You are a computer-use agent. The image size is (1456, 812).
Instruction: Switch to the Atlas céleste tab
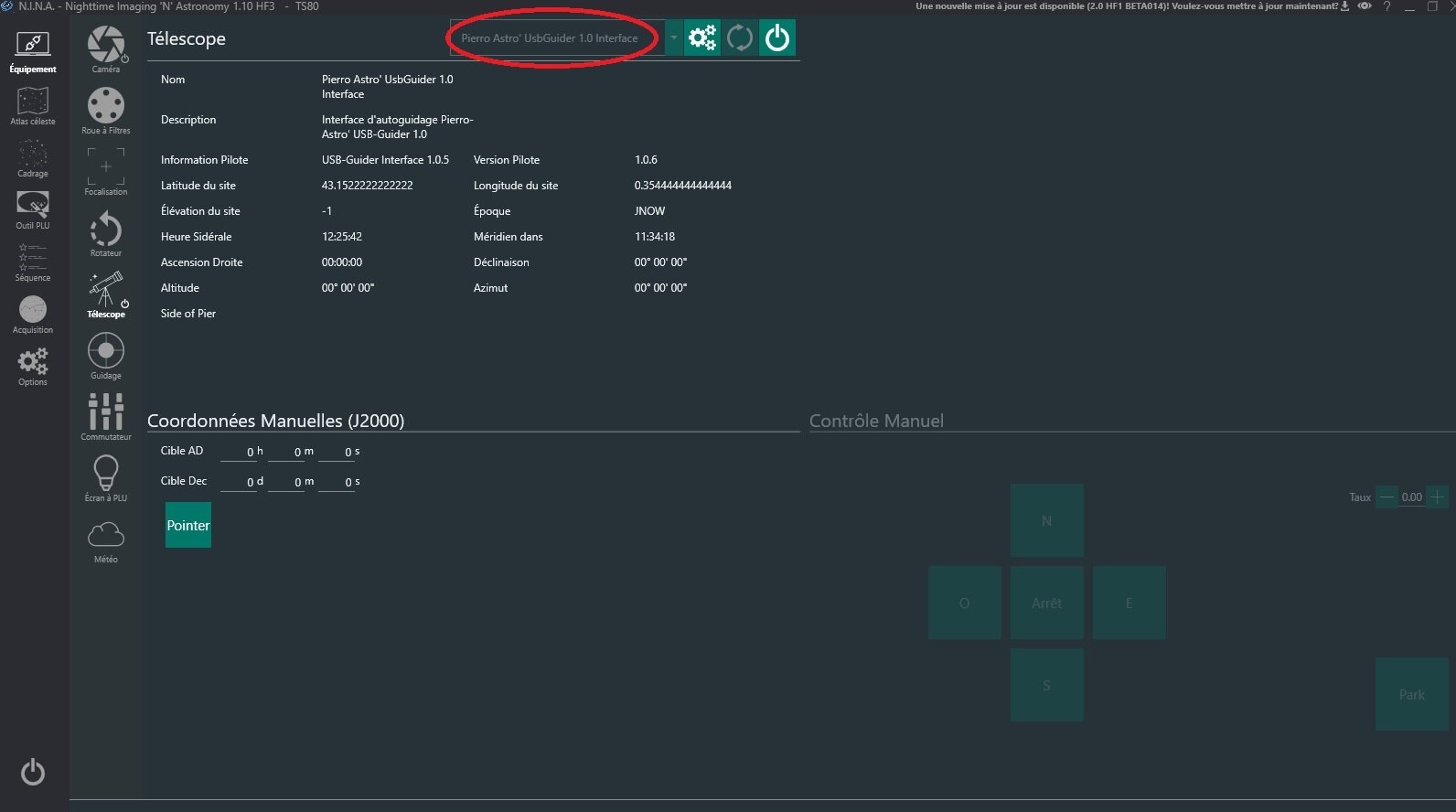click(x=33, y=105)
